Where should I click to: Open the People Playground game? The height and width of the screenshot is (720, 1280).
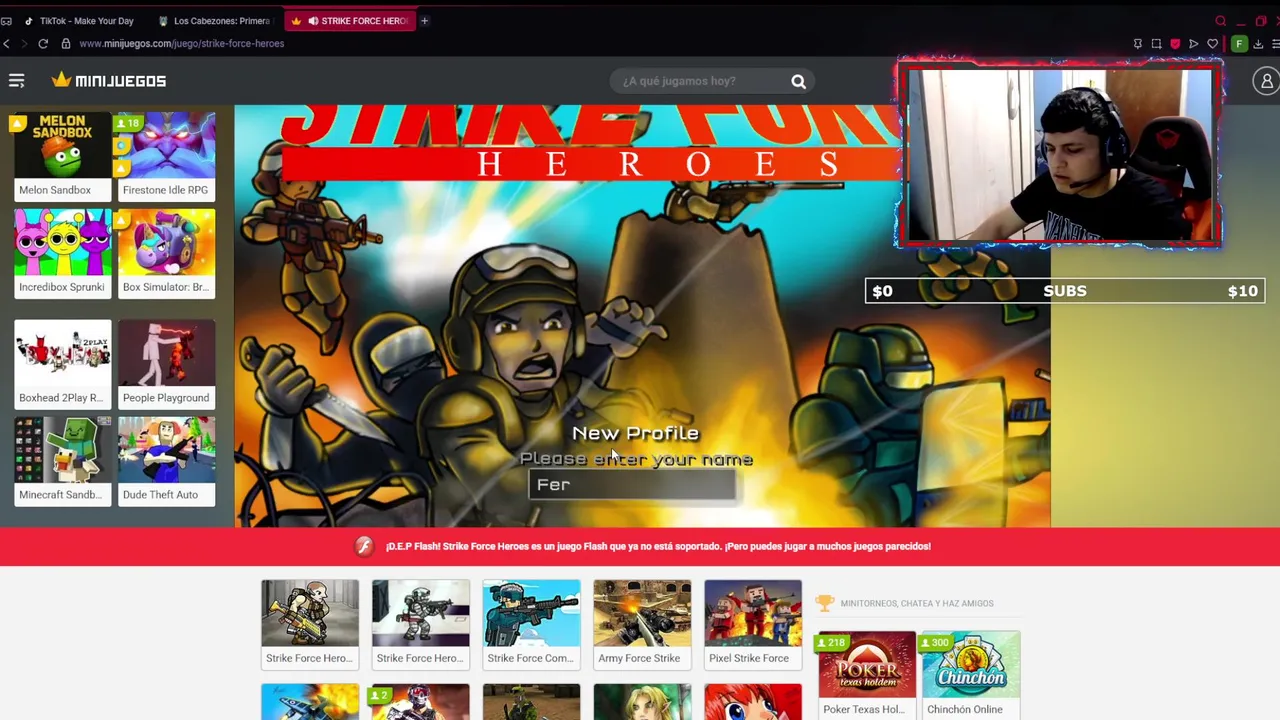click(166, 364)
